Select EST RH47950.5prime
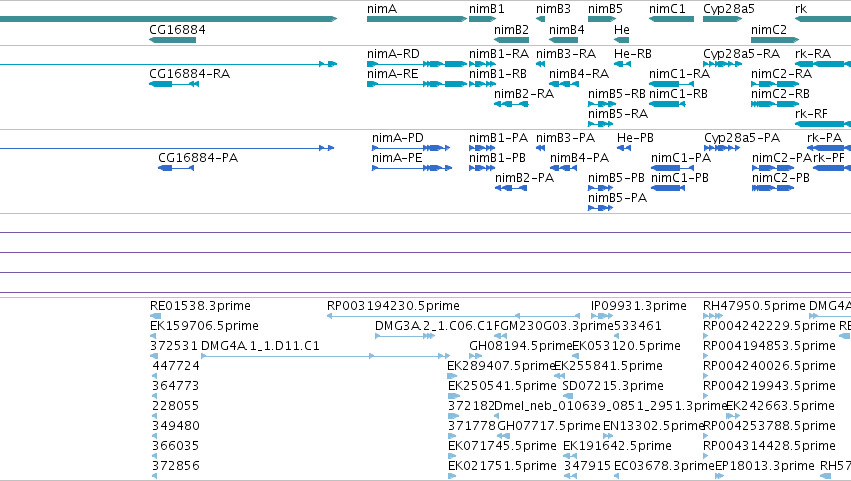Viewport: 851px width, 481px height. tap(713, 316)
